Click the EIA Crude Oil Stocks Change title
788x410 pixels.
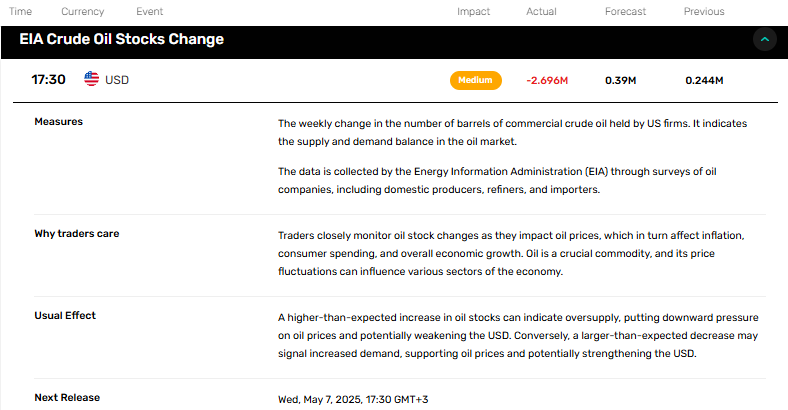(122, 39)
